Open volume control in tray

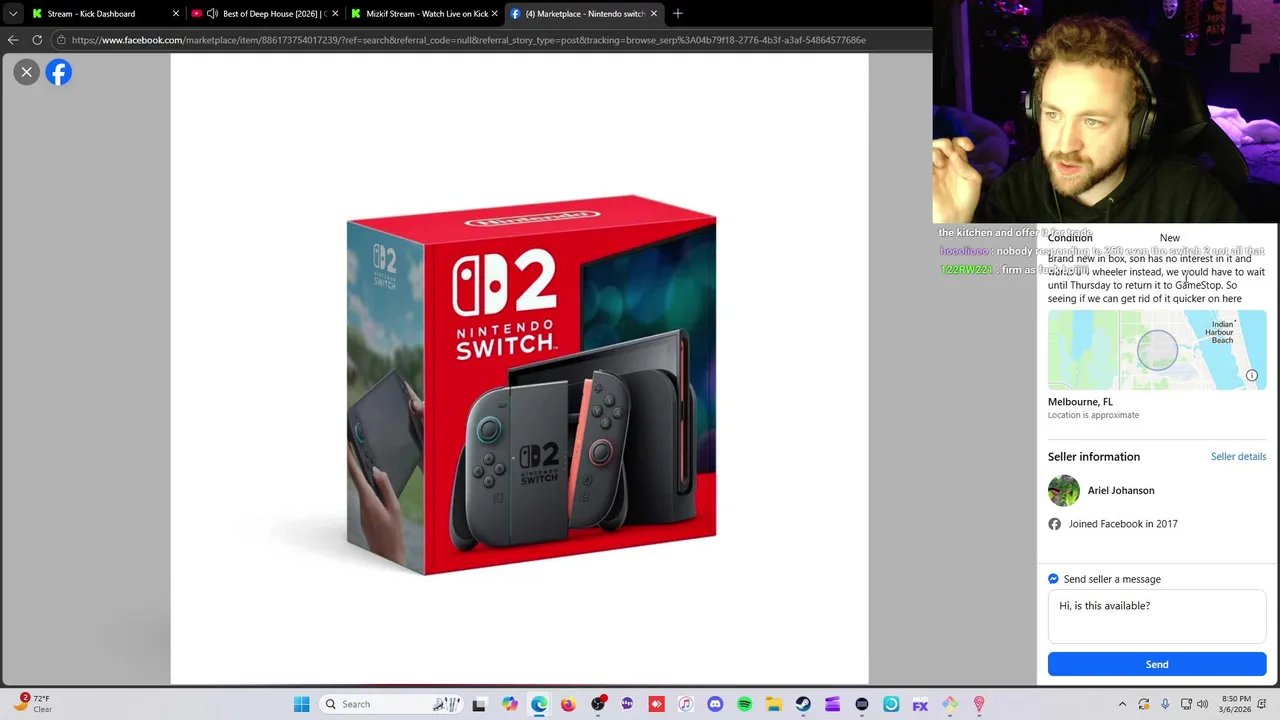[x=1202, y=704]
